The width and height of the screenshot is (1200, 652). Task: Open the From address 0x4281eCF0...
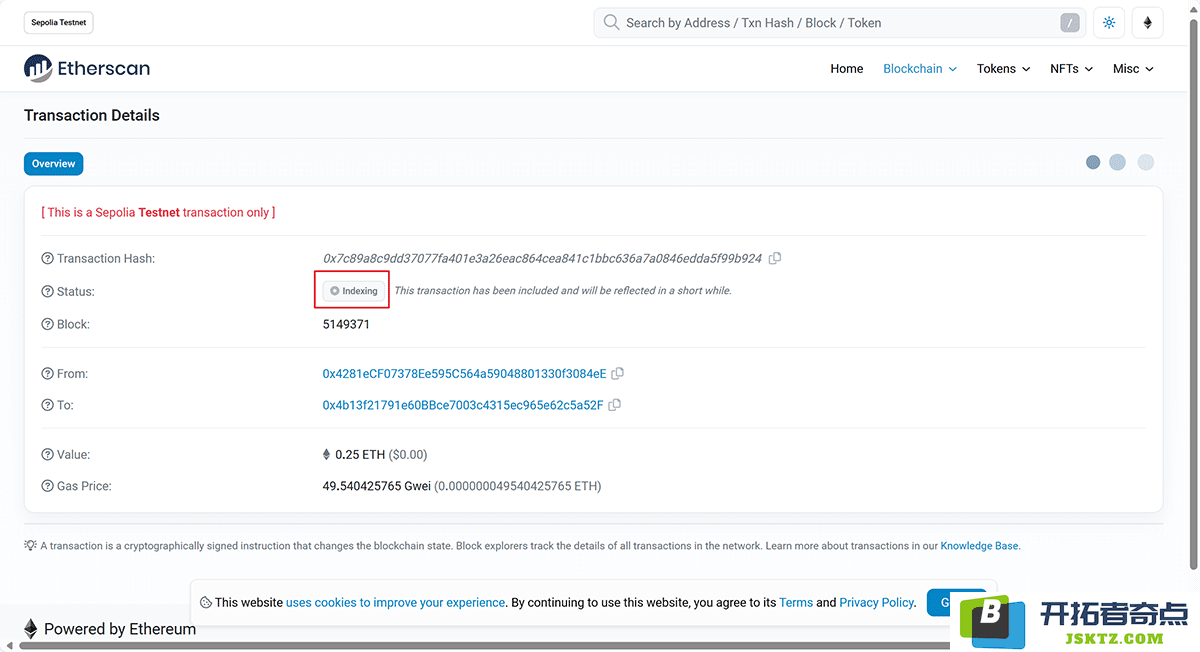[x=464, y=374]
